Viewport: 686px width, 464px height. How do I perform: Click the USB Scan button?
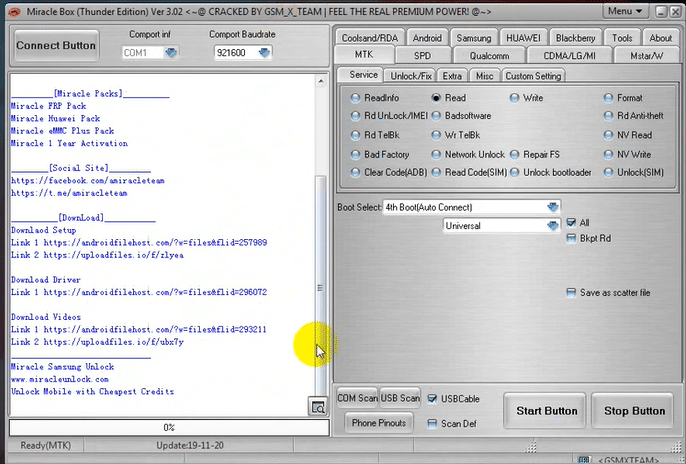(x=400, y=398)
